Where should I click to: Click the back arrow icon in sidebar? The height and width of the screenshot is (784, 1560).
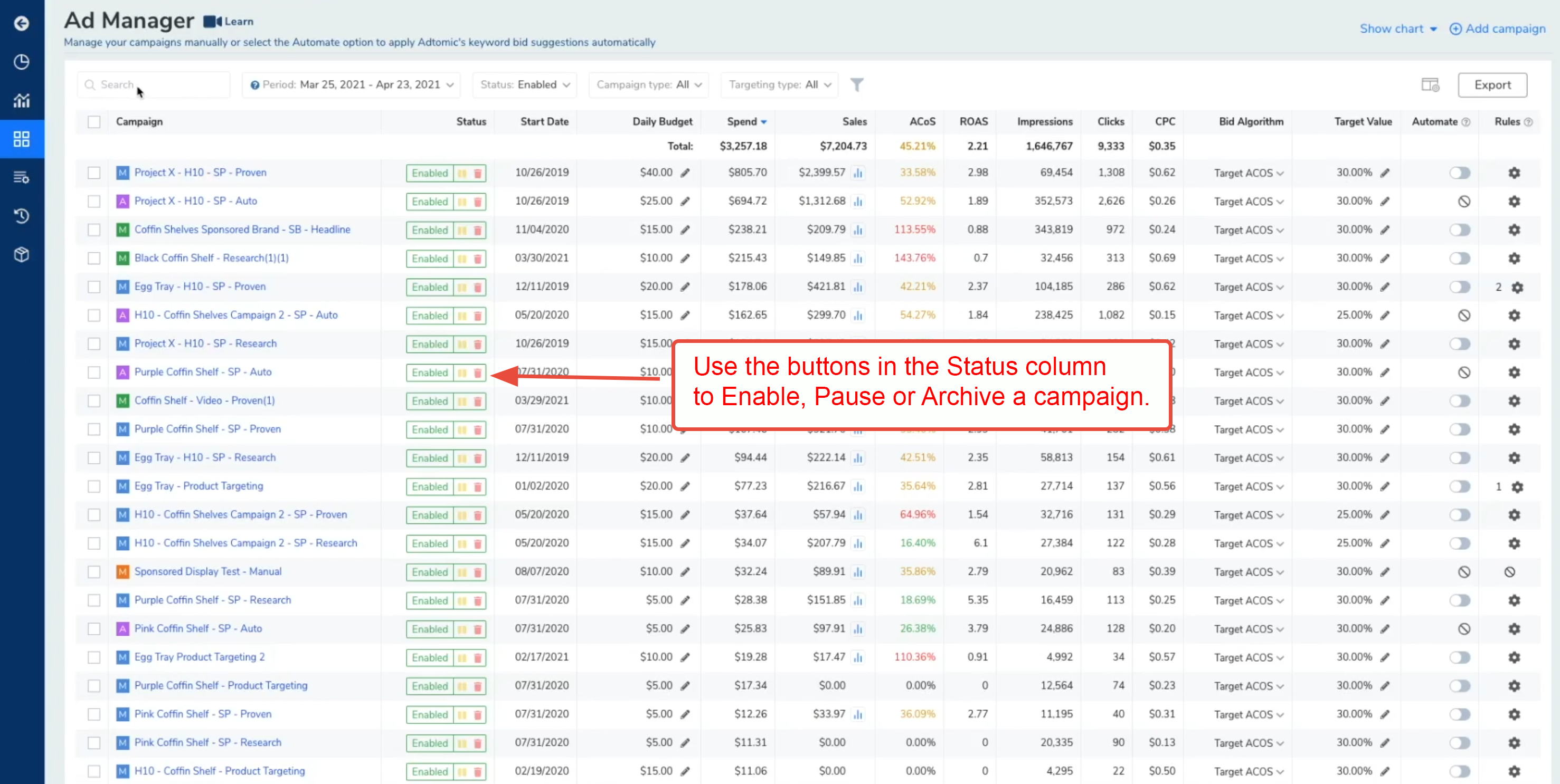[22, 24]
